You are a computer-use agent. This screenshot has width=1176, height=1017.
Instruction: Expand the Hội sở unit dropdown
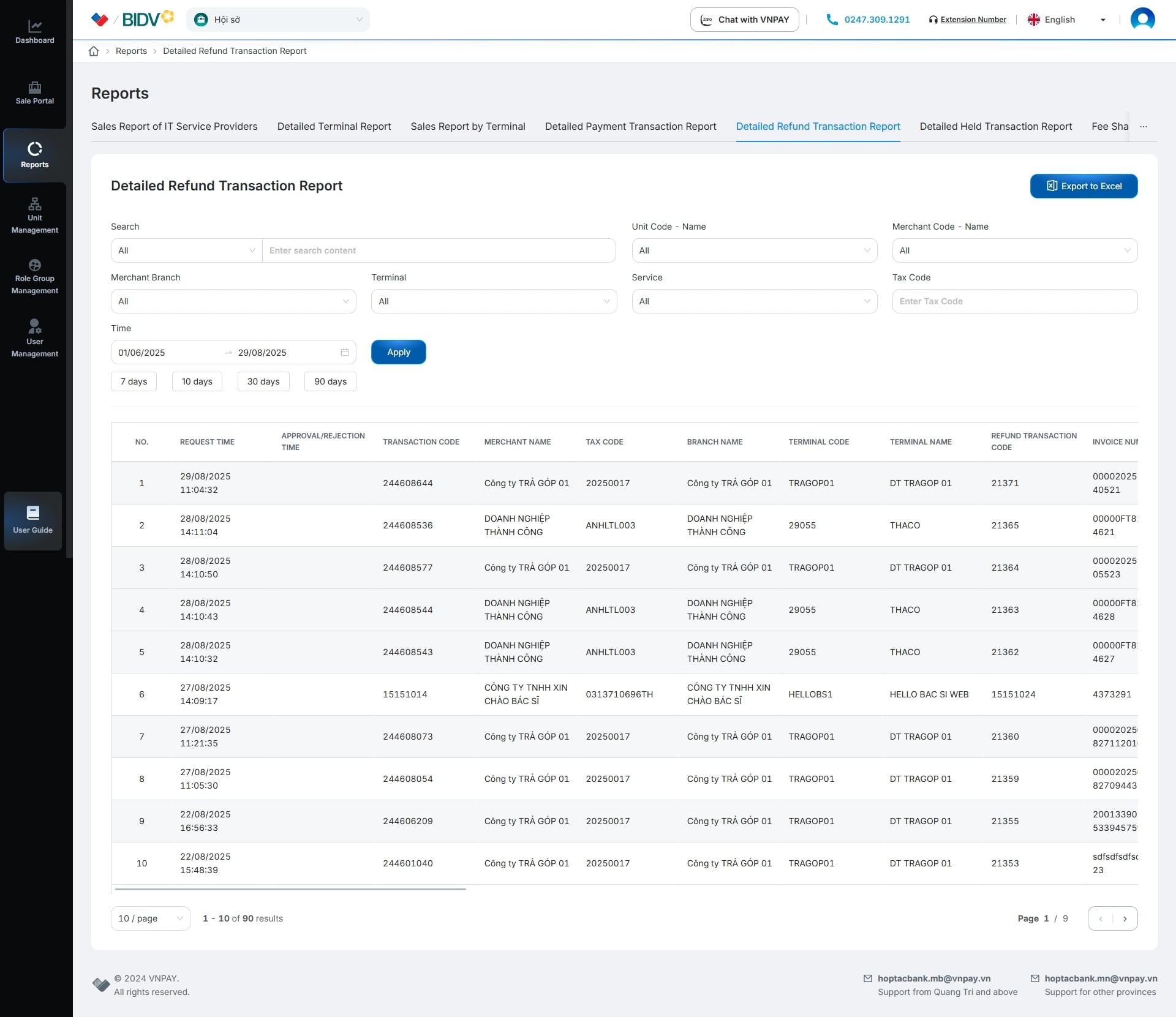pos(278,20)
